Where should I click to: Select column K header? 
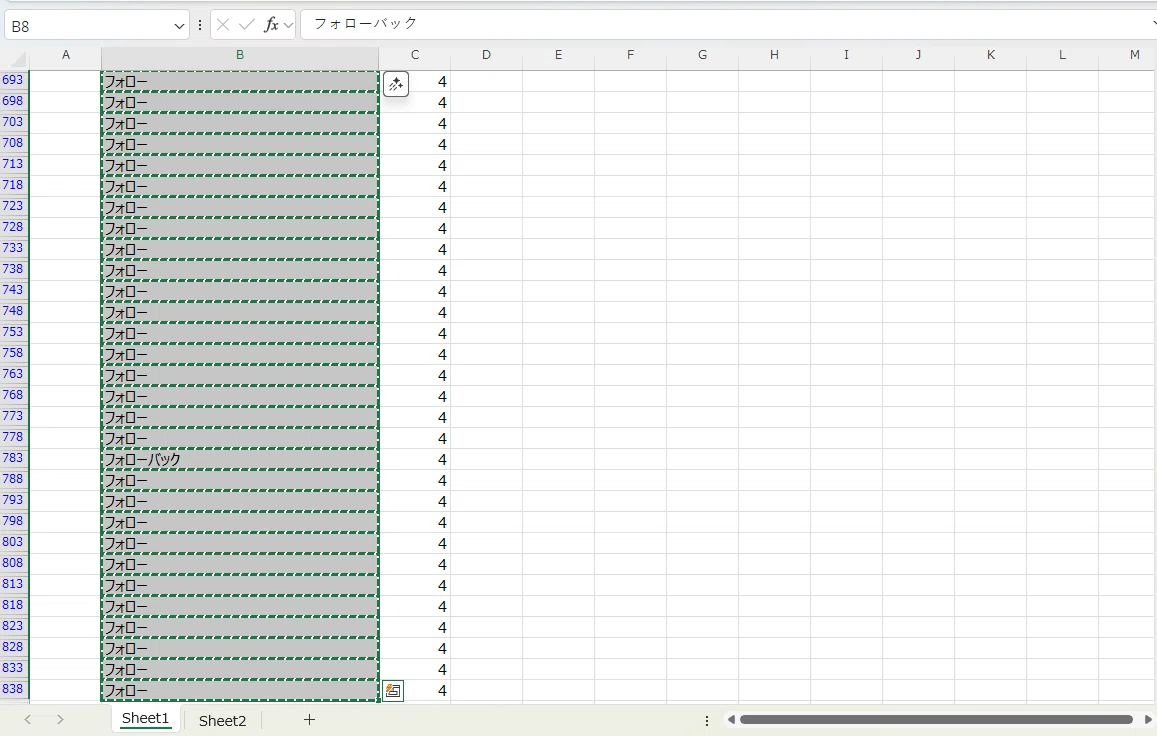point(990,55)
